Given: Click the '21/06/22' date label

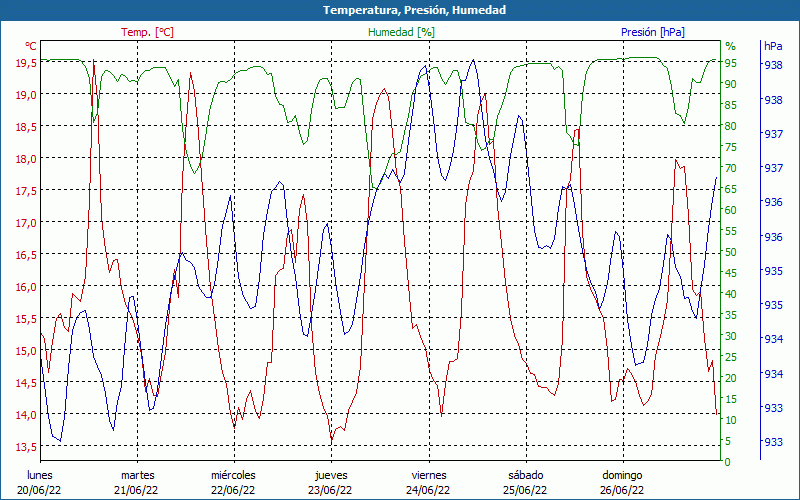Looking at the screenshot, I should (136, 490).
